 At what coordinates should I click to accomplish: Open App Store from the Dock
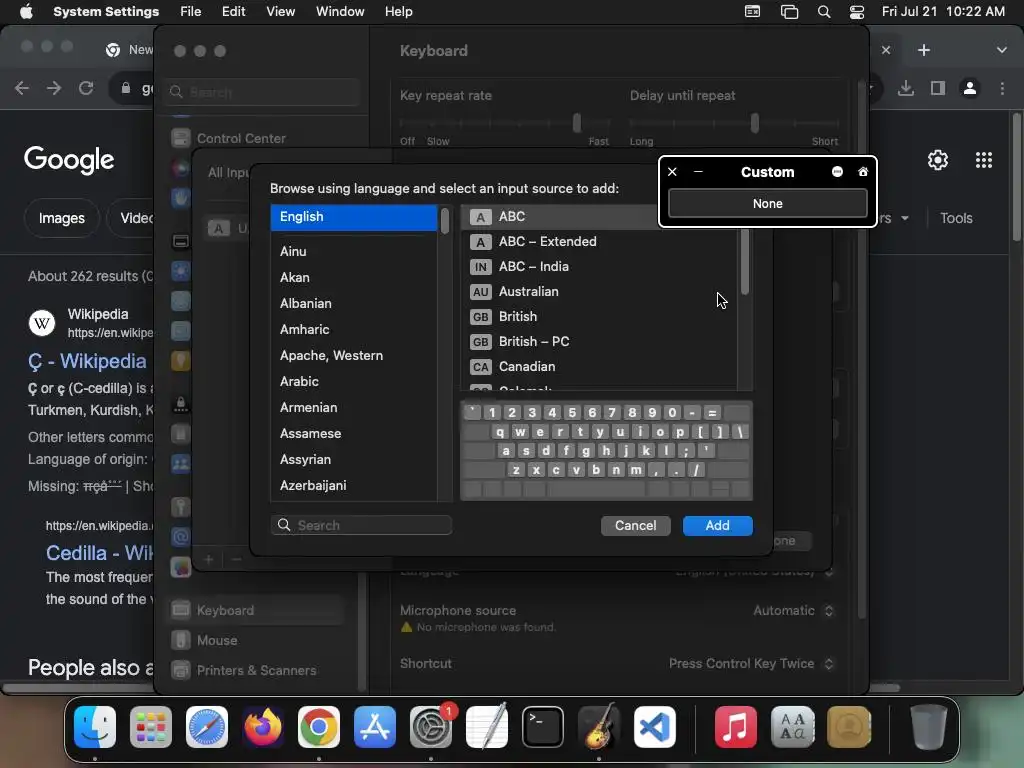[x=375, y=727]
